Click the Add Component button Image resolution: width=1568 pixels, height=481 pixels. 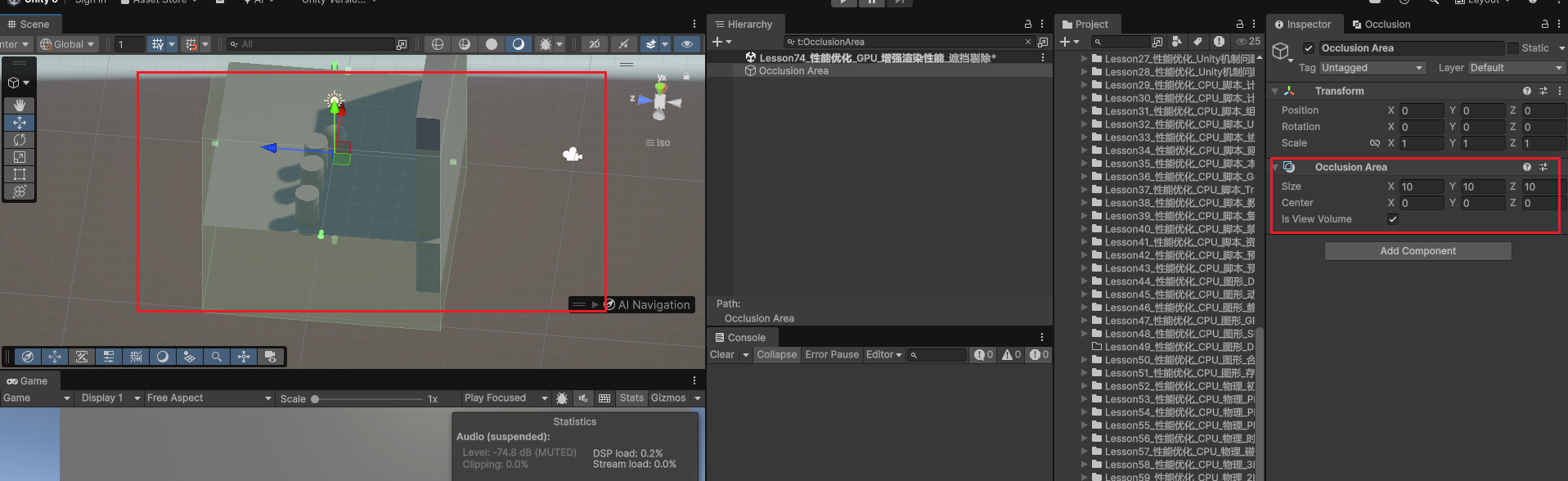click(1417, 251)
